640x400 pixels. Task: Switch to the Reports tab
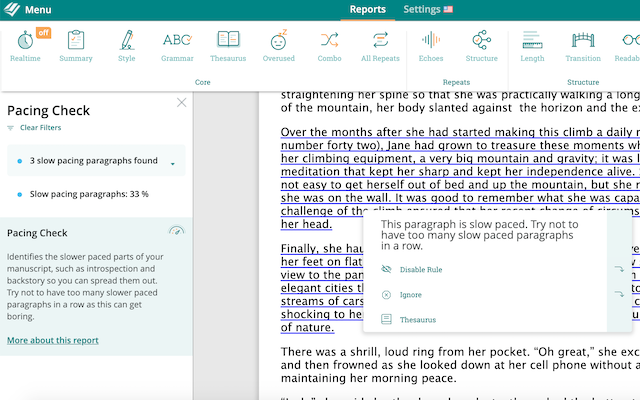point(367,9)
